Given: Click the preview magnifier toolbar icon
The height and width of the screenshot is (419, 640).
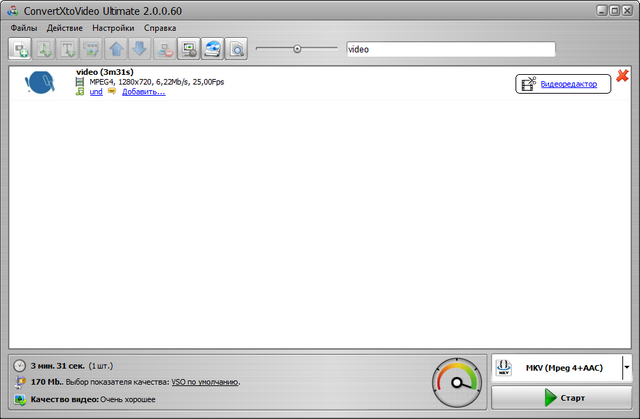Looking at the screenshot, I should pyautogui.click(x=237, y=48).
